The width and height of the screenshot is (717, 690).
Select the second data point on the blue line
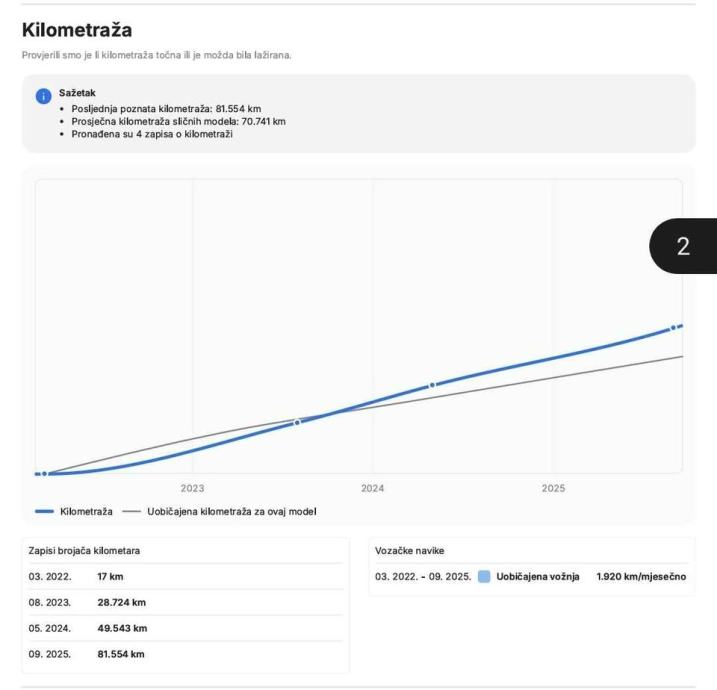(x=297, y=422)
